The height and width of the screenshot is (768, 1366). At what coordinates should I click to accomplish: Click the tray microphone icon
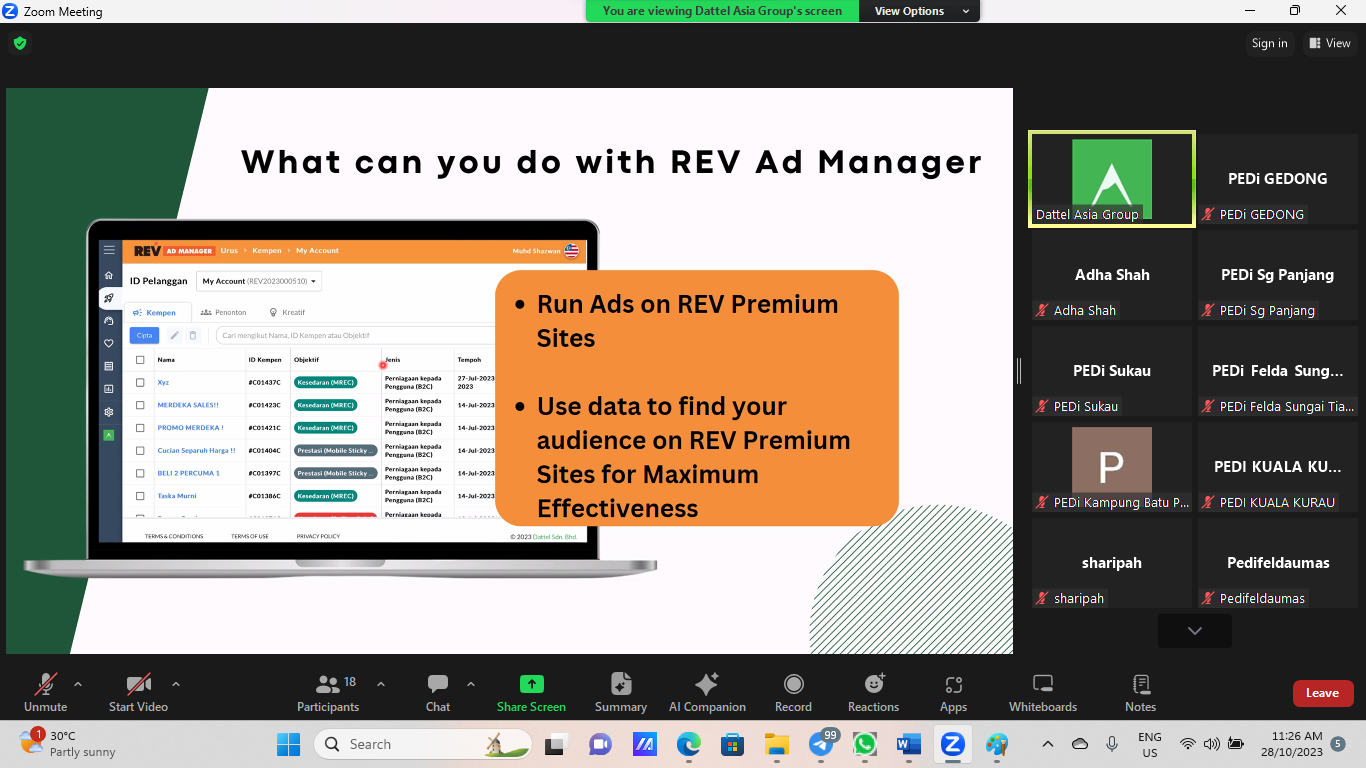1112,744
